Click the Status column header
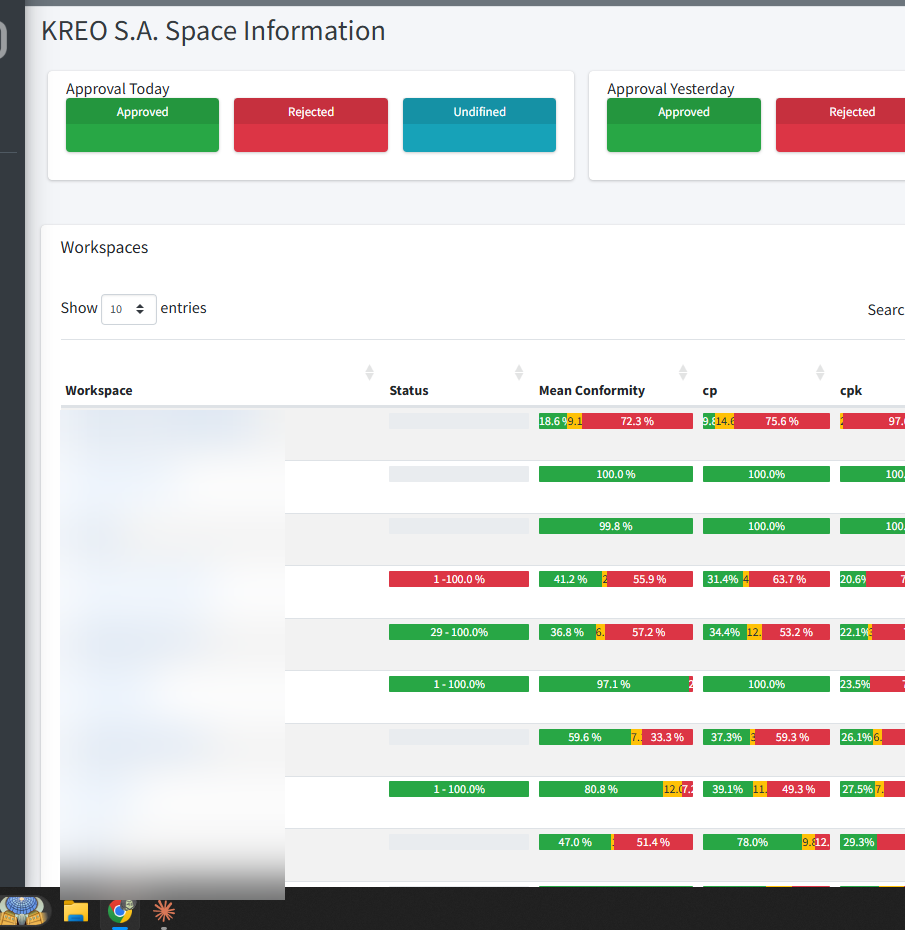This screenshot has height=930, width=905. (409, 391)
